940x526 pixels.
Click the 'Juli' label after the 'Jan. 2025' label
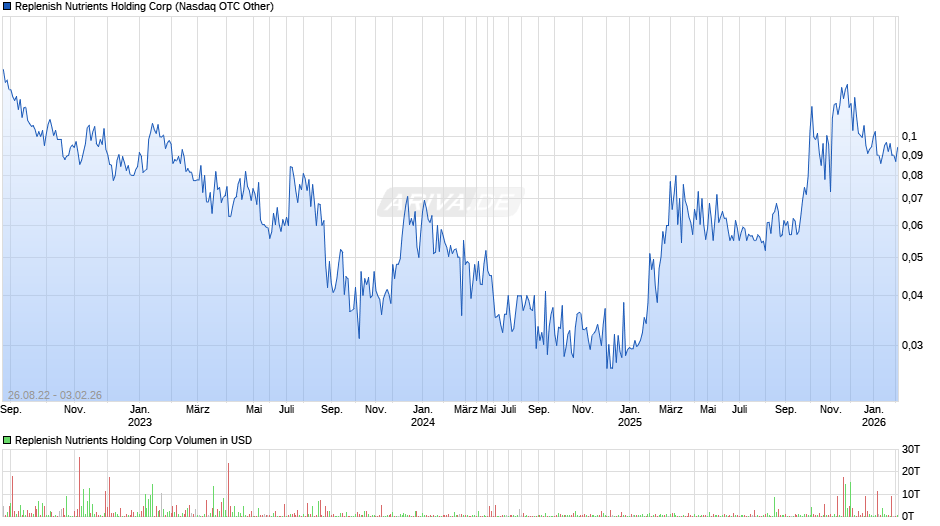coord(740,410)
